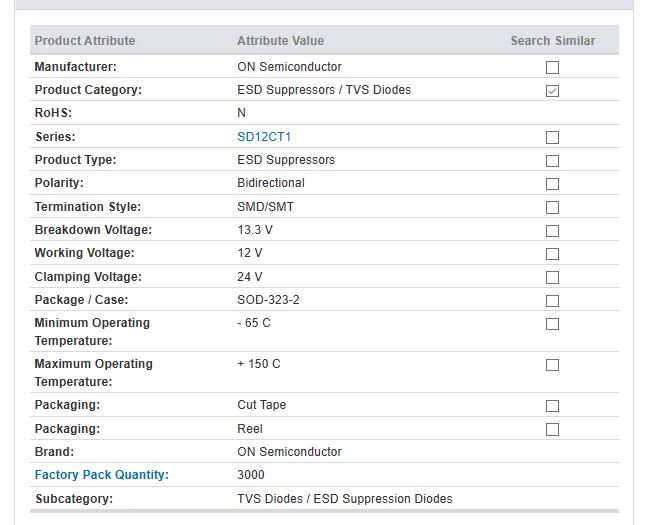The height and width of the screenshot is (525, 661).
Task: Click the Minimum Operating Temperature: label
Action: point(92,331)
